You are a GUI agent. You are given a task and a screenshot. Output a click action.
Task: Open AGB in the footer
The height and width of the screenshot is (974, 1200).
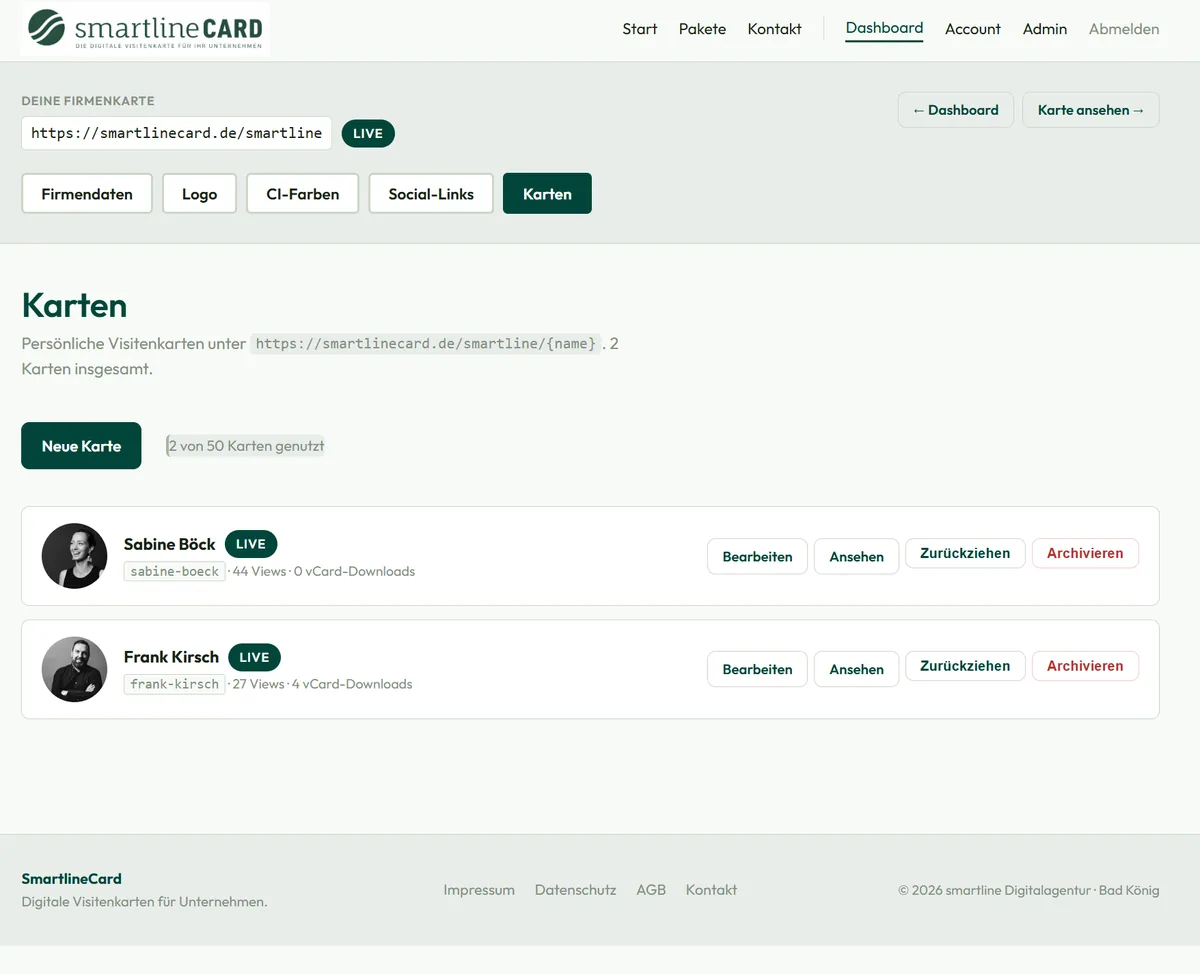tap(651, 890)
